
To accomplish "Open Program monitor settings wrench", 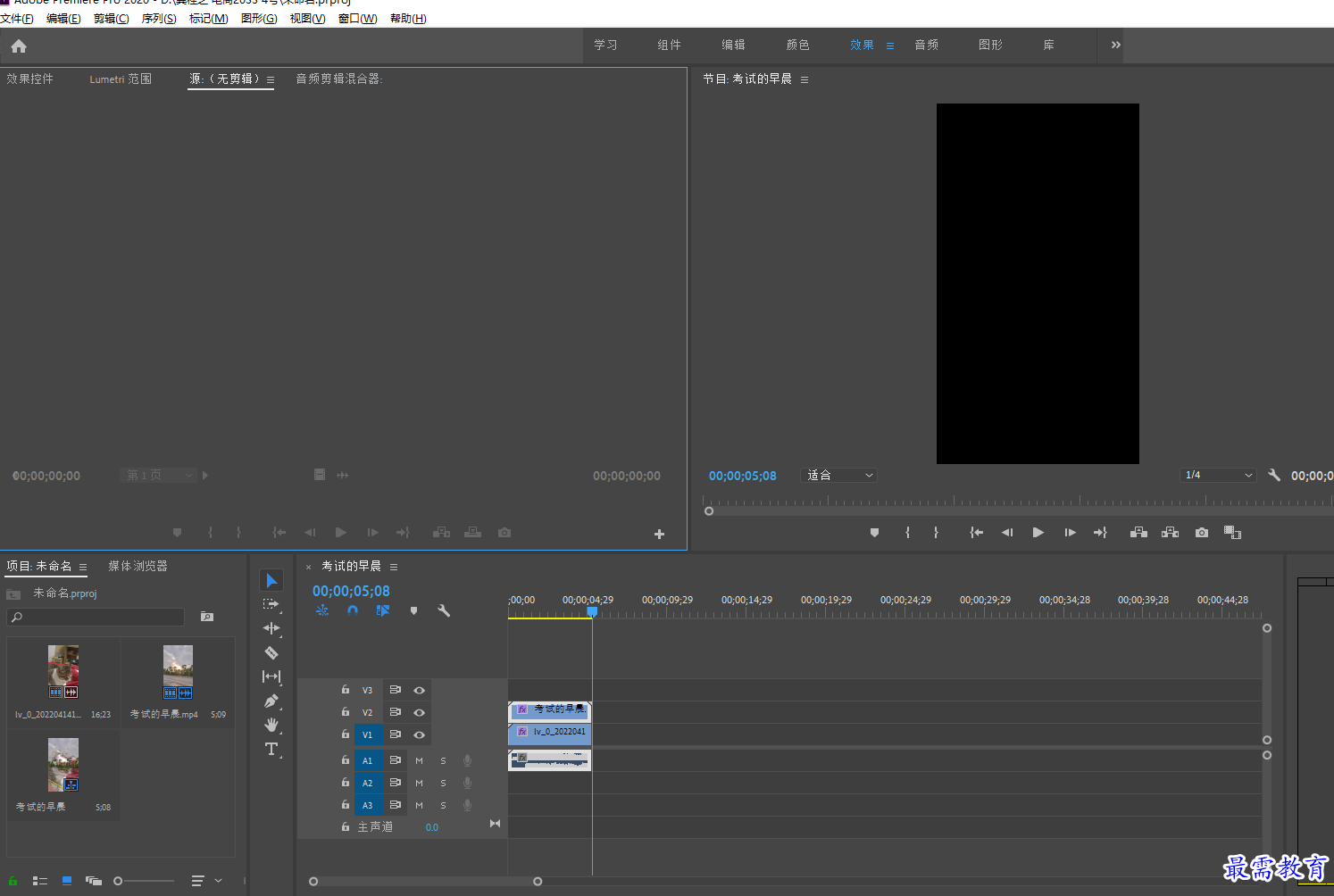I will coord(1274,475).
